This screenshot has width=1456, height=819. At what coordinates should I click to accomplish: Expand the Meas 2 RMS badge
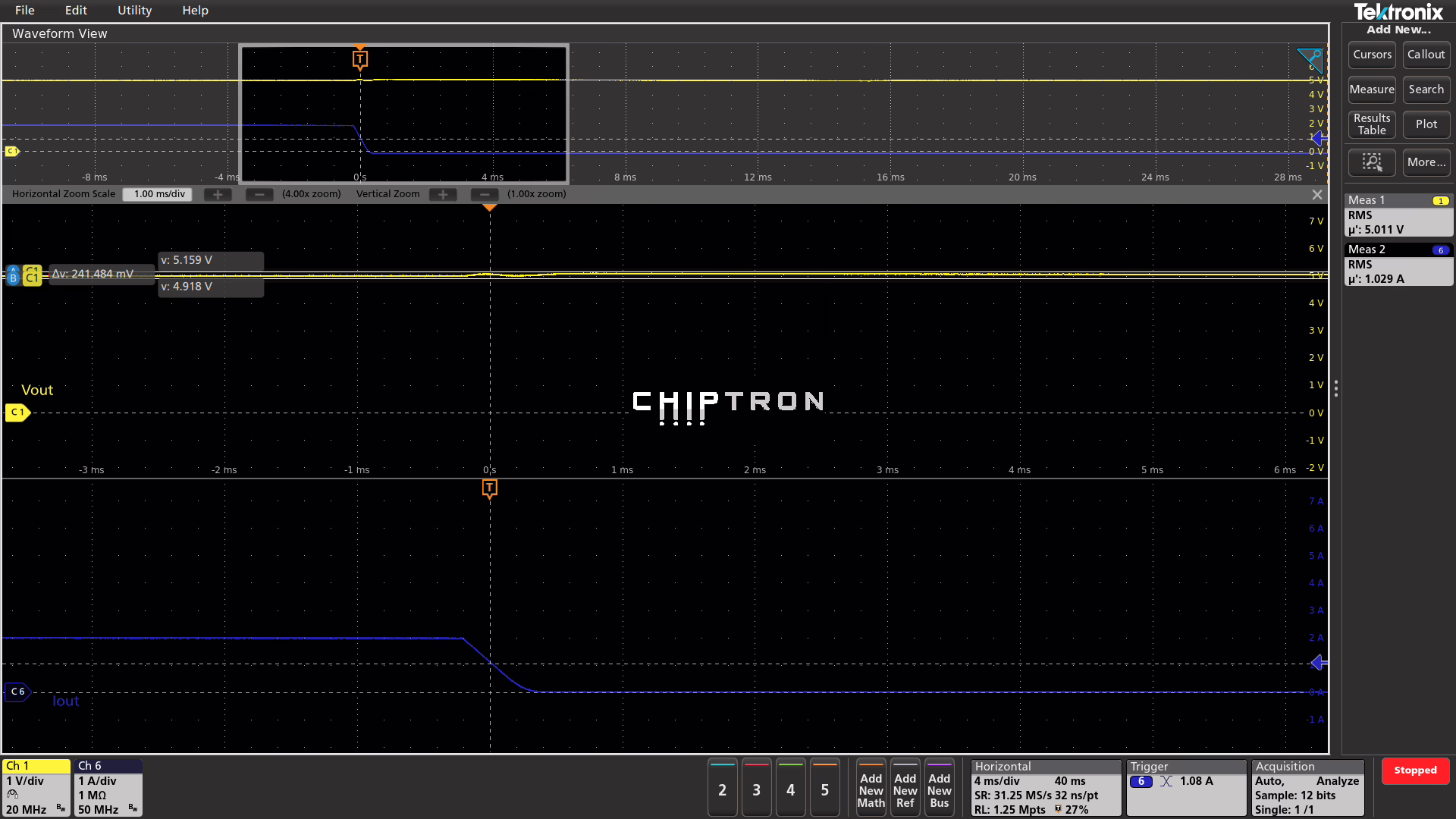pos(1398,265)
